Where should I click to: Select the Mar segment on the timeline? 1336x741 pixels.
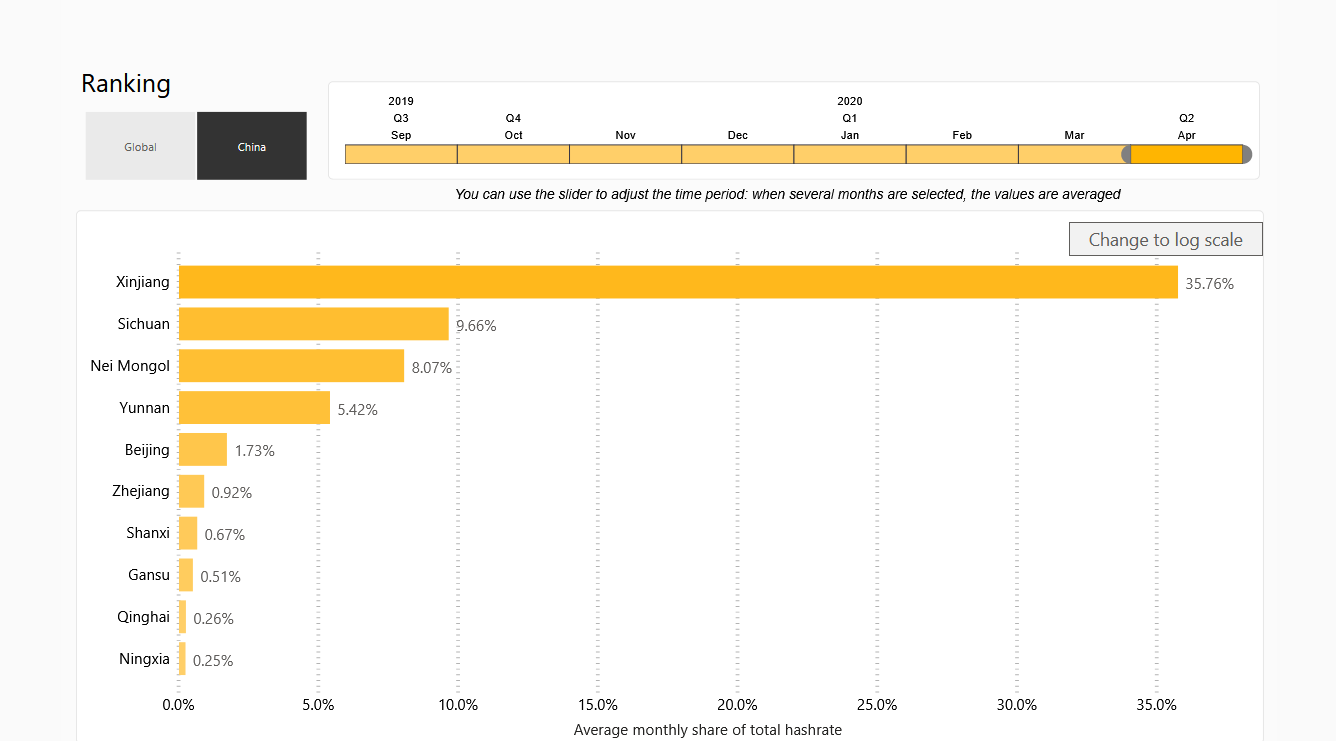(x=1072, y=154)
